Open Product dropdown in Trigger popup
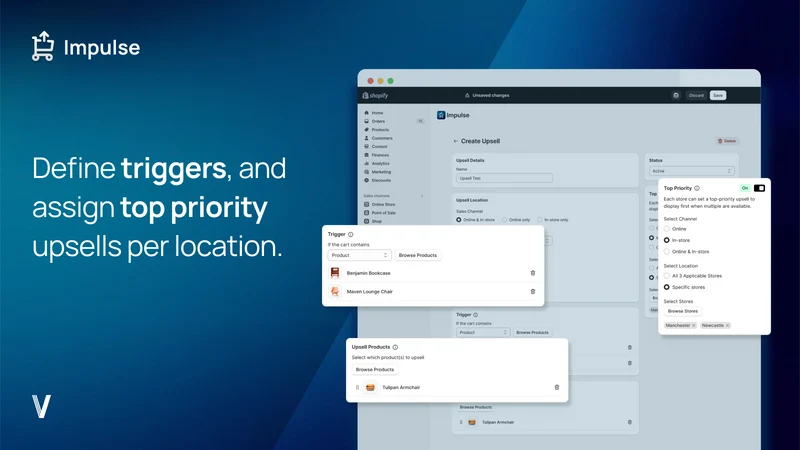Image resolution: width=800 pixels, height=450 pixels. (x=359, y=255)
